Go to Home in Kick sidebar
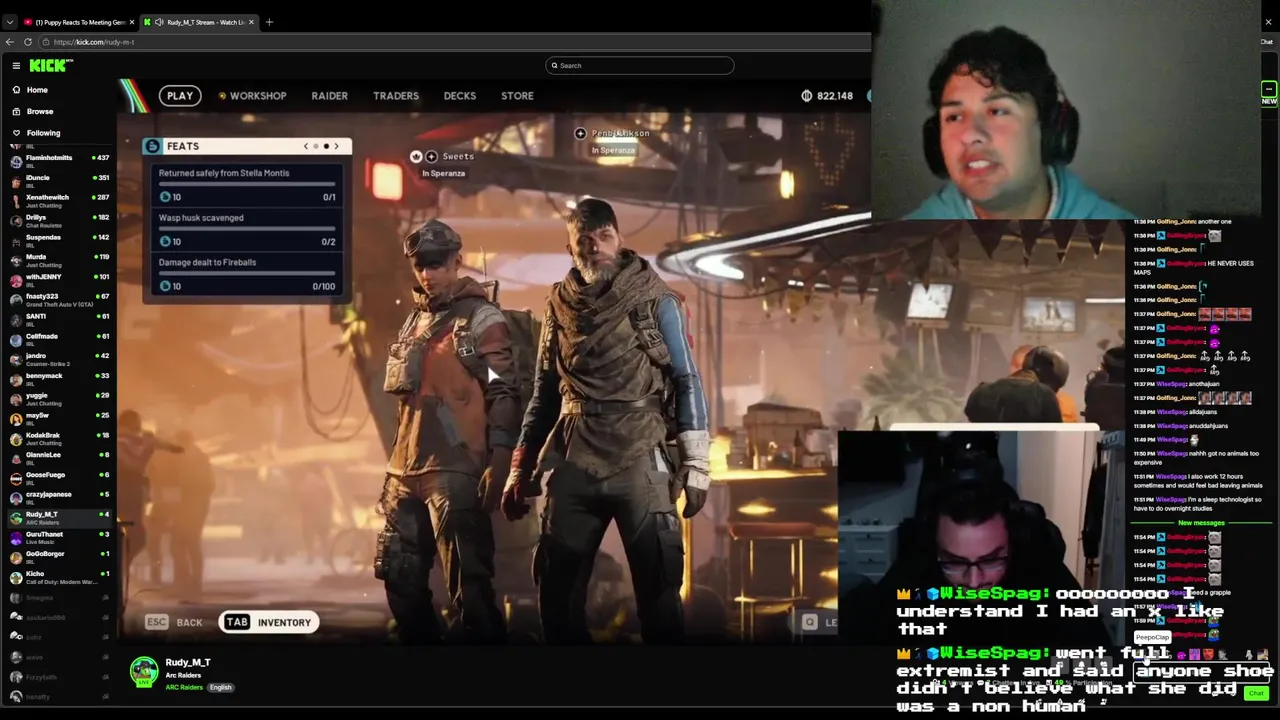 pos(36,90)
